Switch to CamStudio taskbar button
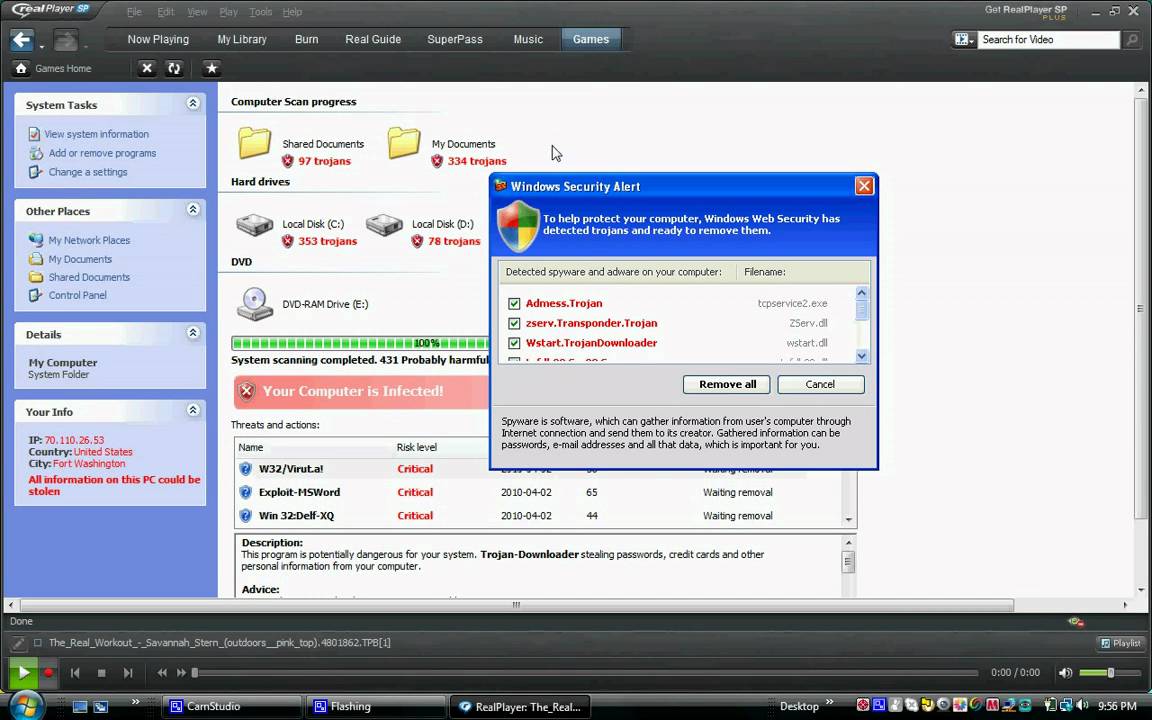This screenshot has width=1152, height=720. (x=232, y=707)
